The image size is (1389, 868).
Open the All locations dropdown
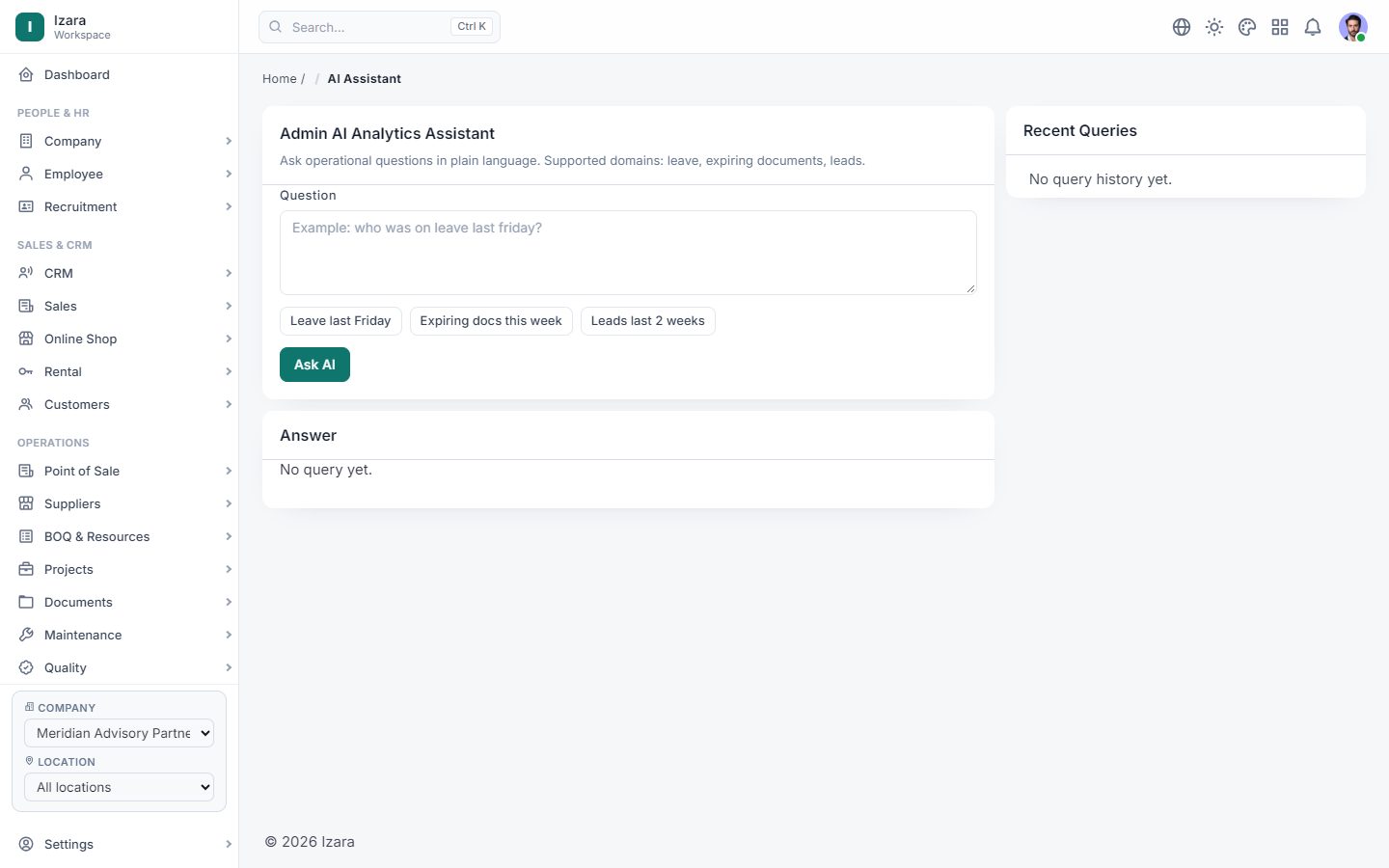click(x=119, y=787)
